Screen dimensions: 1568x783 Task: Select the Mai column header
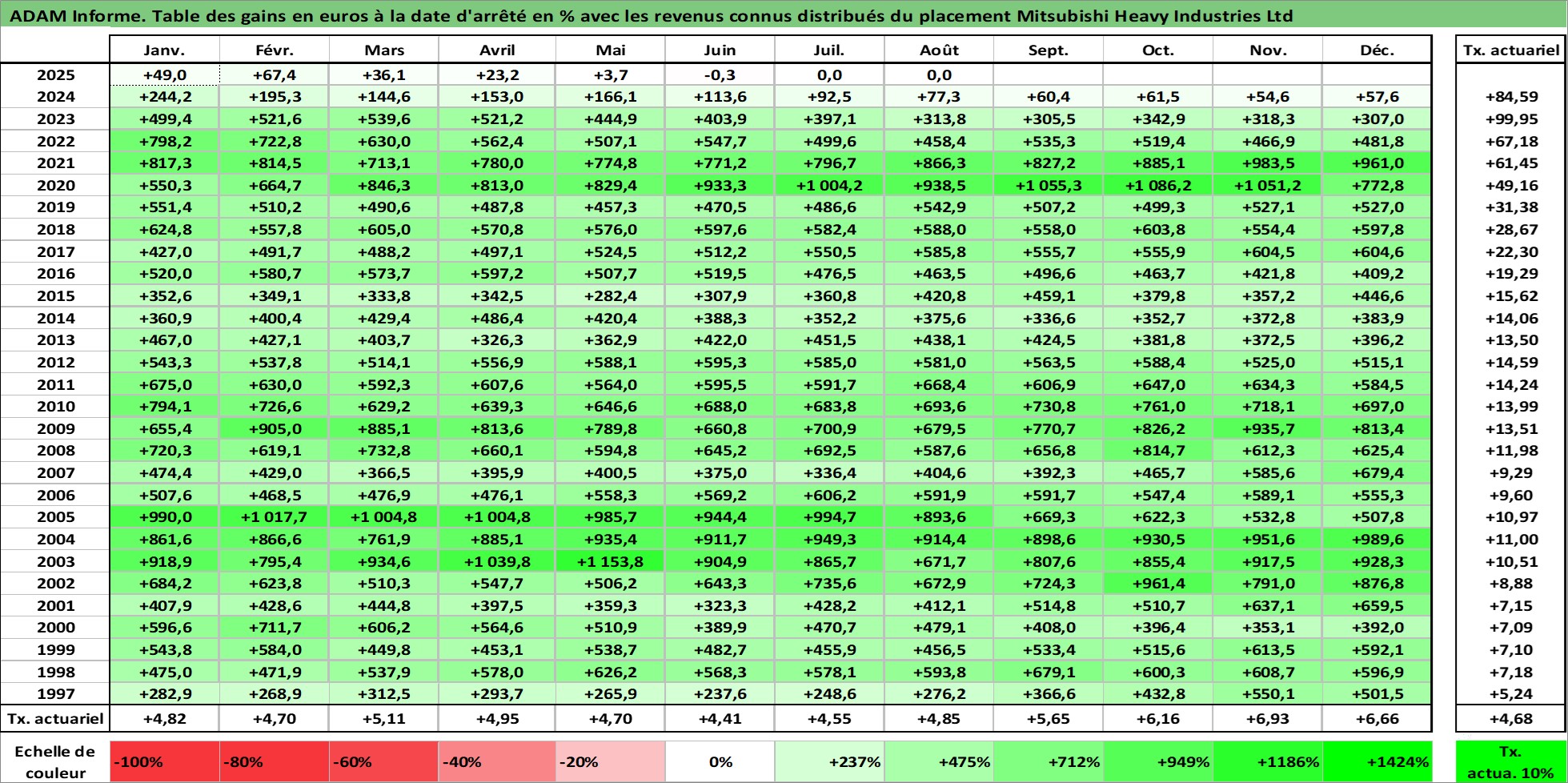(x=610, y=50)
